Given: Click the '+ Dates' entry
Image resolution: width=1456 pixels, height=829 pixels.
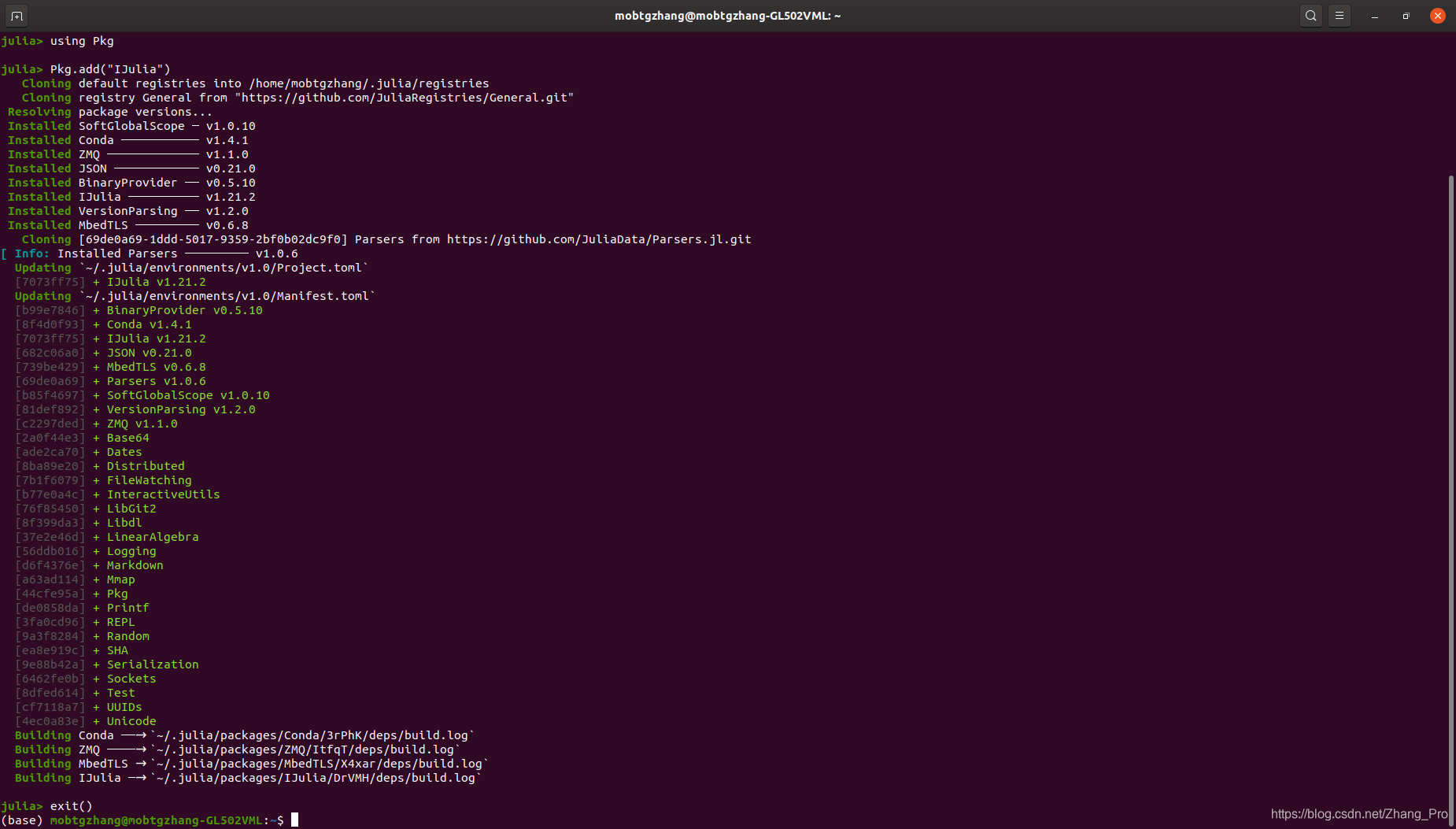Looking at the screenshot, I should coord(117,452).
